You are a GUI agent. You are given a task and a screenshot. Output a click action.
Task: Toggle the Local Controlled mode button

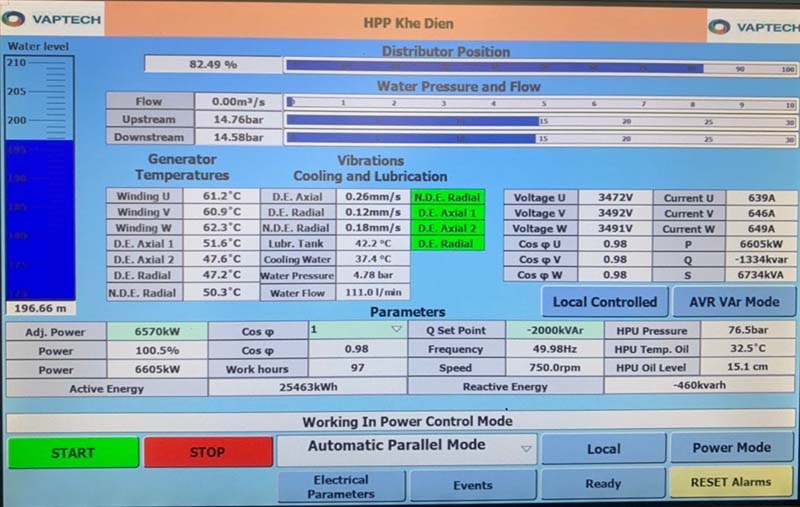tap(605, 301)
